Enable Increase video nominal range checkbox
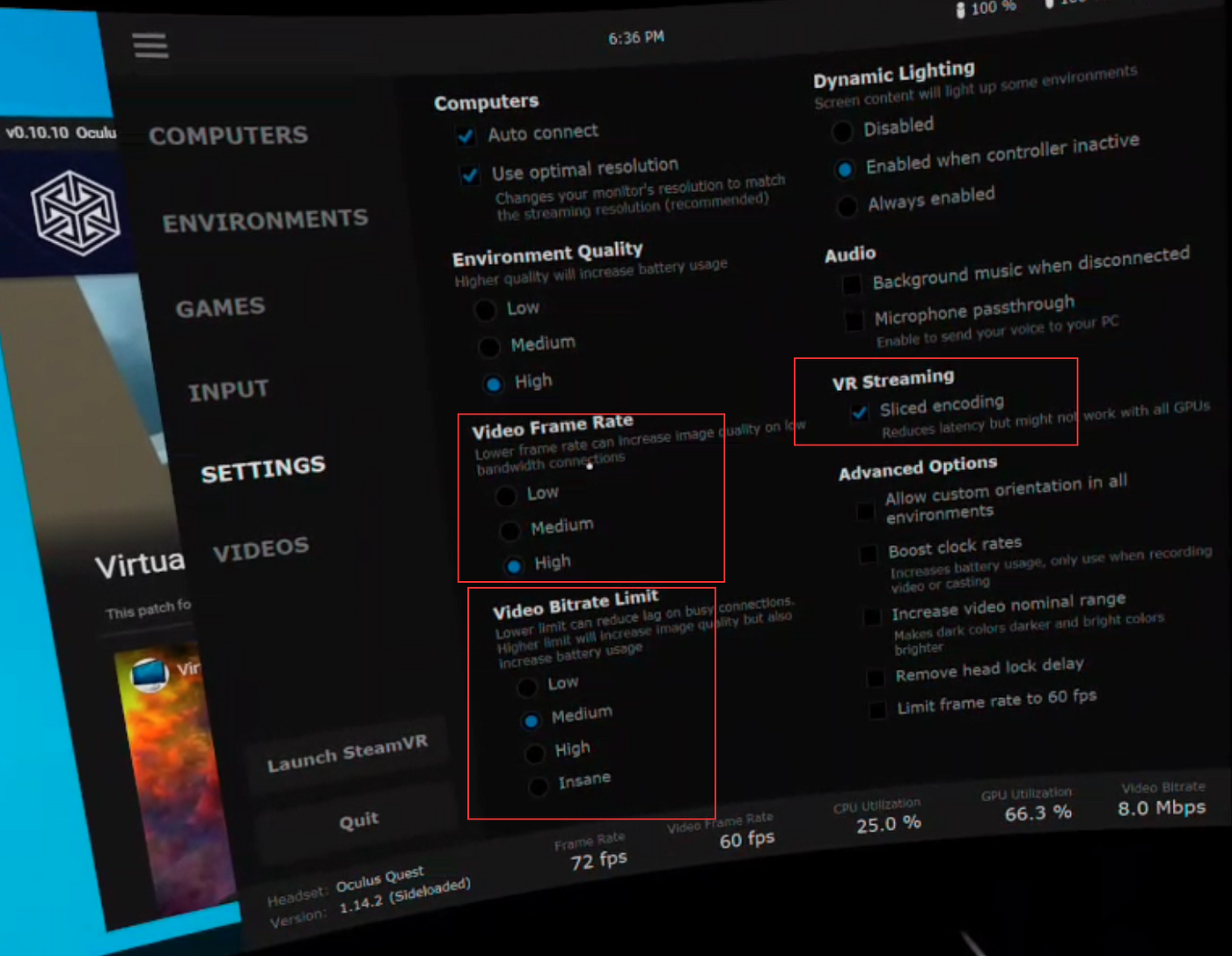Viewport: 1232px width, 956px height. tap(872, 616)
